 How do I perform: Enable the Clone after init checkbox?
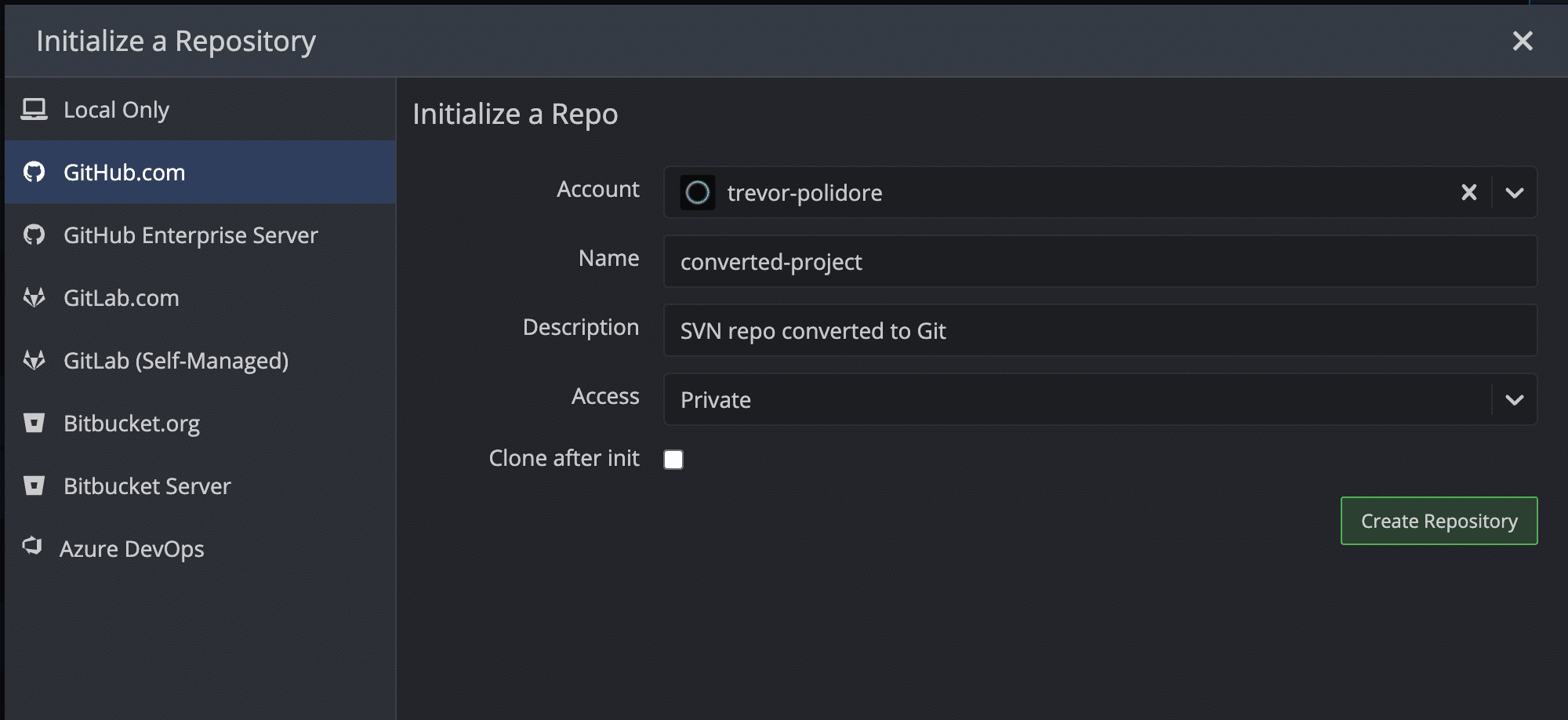[673, 459]
